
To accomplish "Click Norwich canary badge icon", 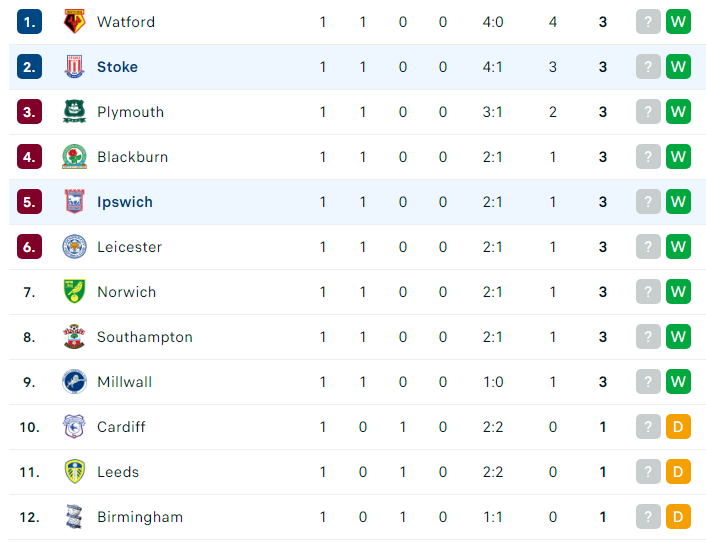I will point(74,292).
